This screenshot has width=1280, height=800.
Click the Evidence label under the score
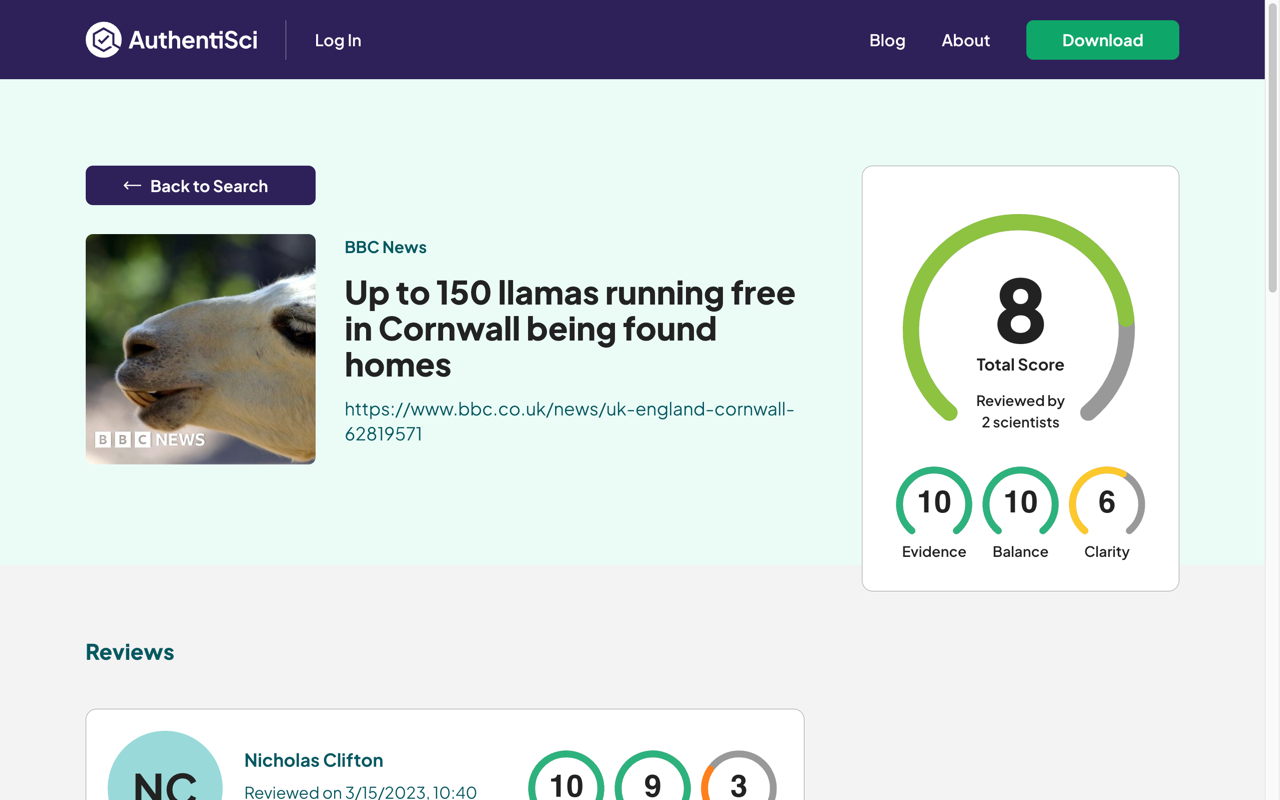(x=934, y=552)
